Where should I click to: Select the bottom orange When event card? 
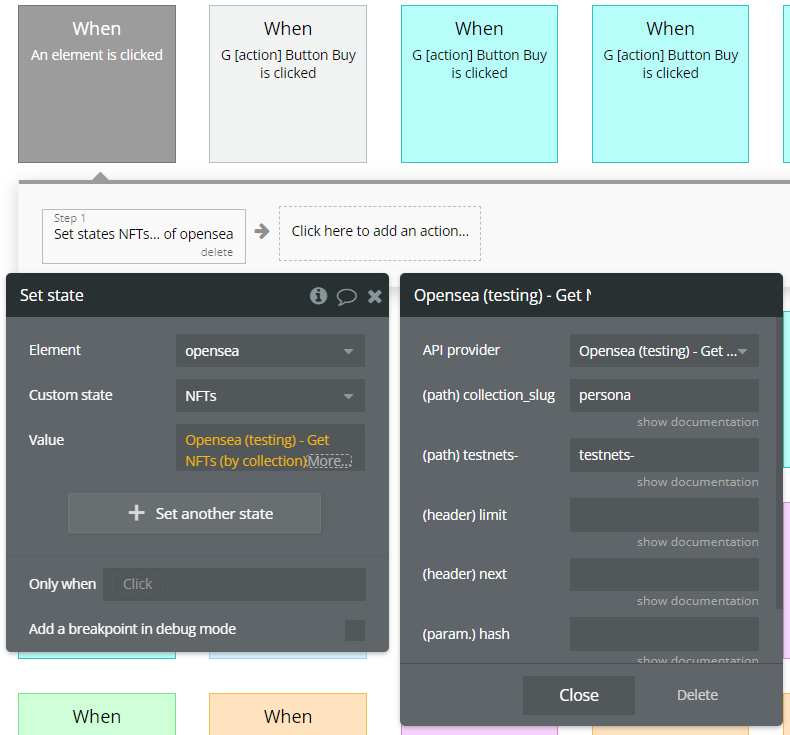288,714
